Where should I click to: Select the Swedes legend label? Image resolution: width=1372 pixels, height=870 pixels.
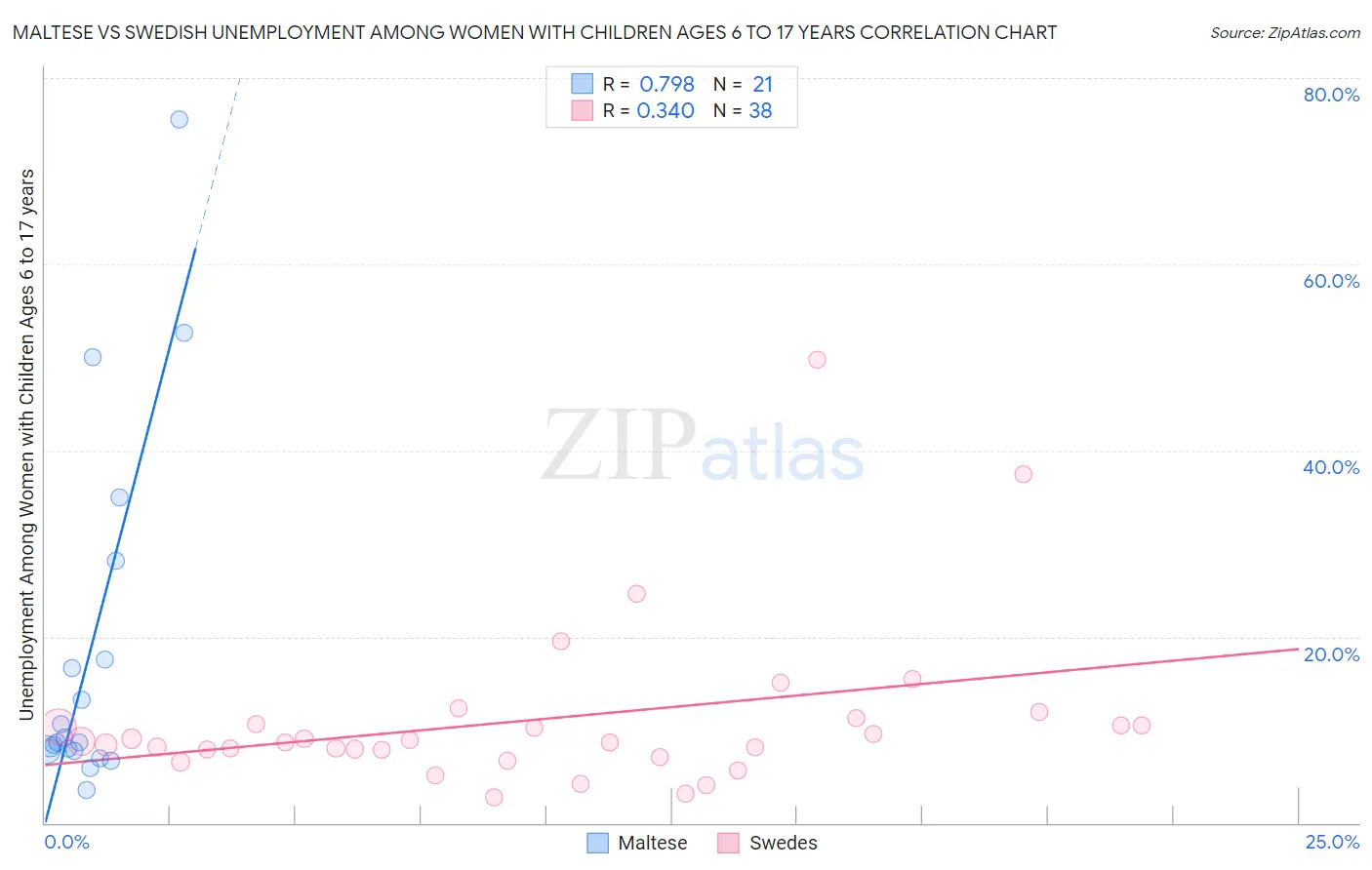tap(784, 843)
